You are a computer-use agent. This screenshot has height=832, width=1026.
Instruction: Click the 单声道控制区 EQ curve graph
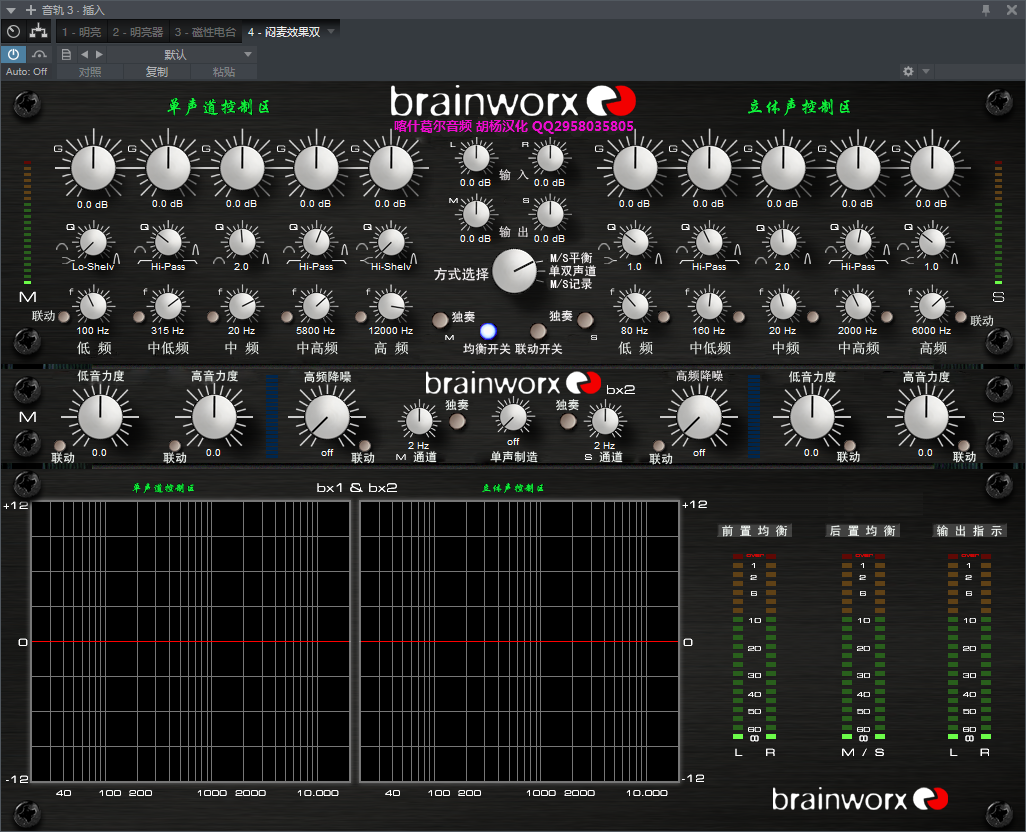(x=190, y=641)
